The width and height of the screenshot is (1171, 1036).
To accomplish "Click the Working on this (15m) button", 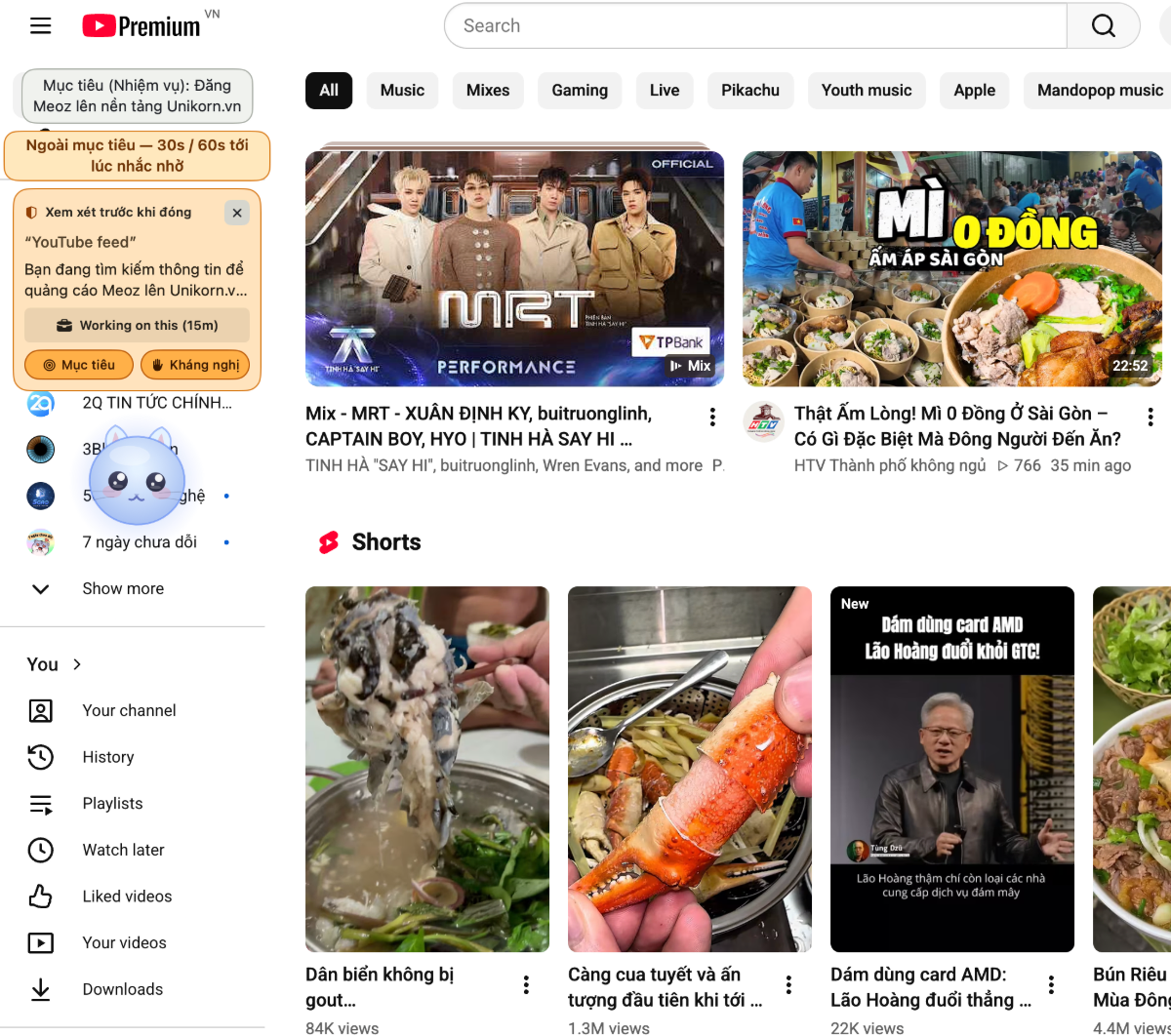I will (137, 326).
